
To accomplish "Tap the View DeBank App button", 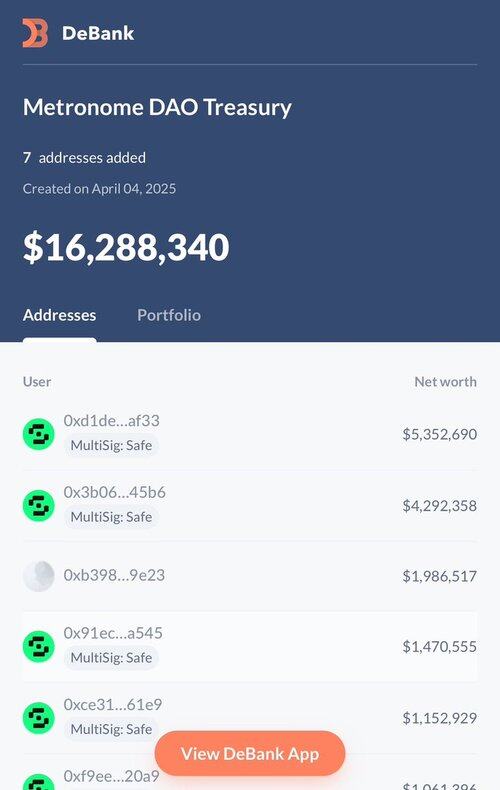I will (250, 754).
